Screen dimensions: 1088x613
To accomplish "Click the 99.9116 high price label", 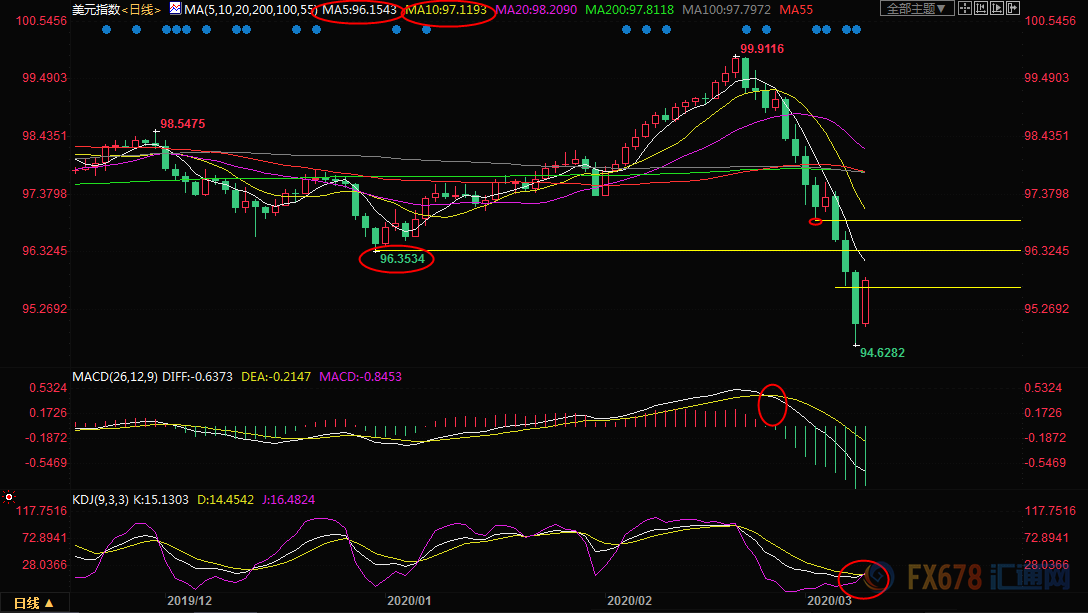I will click(x=762, y=49).
